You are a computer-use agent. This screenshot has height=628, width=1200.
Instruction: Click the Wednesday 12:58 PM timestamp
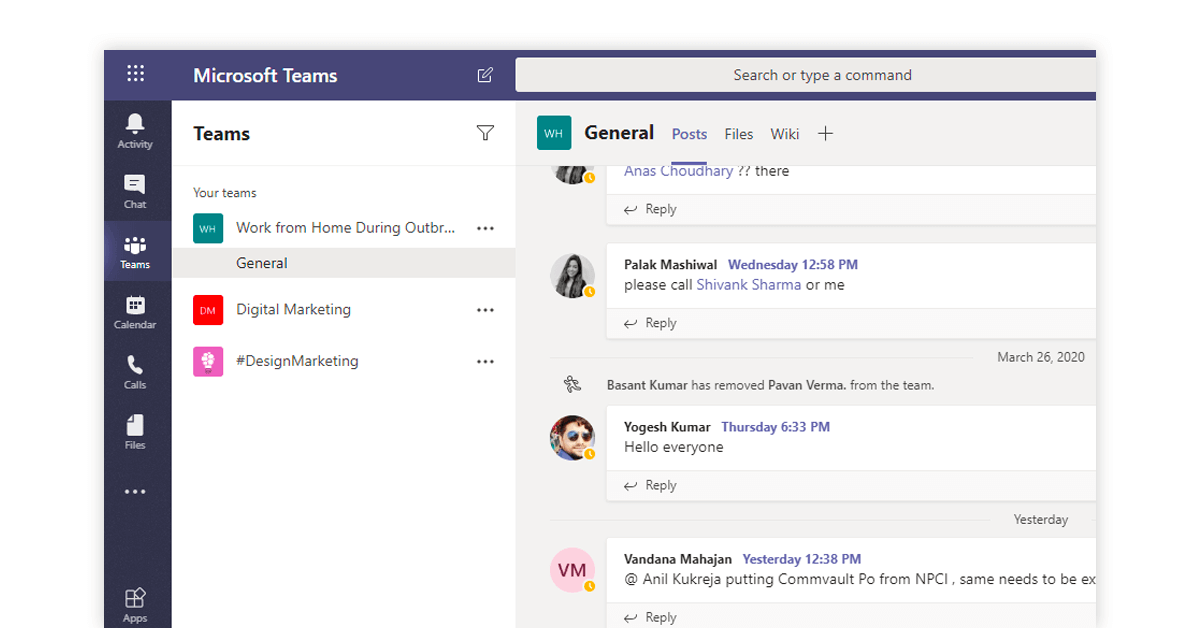[793, 265]
